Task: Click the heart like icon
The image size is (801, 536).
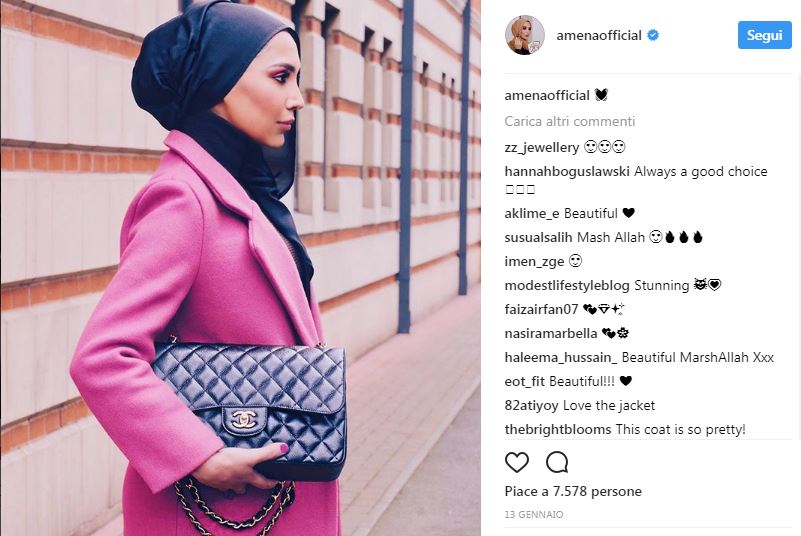Action: click(x=516, y=462)
